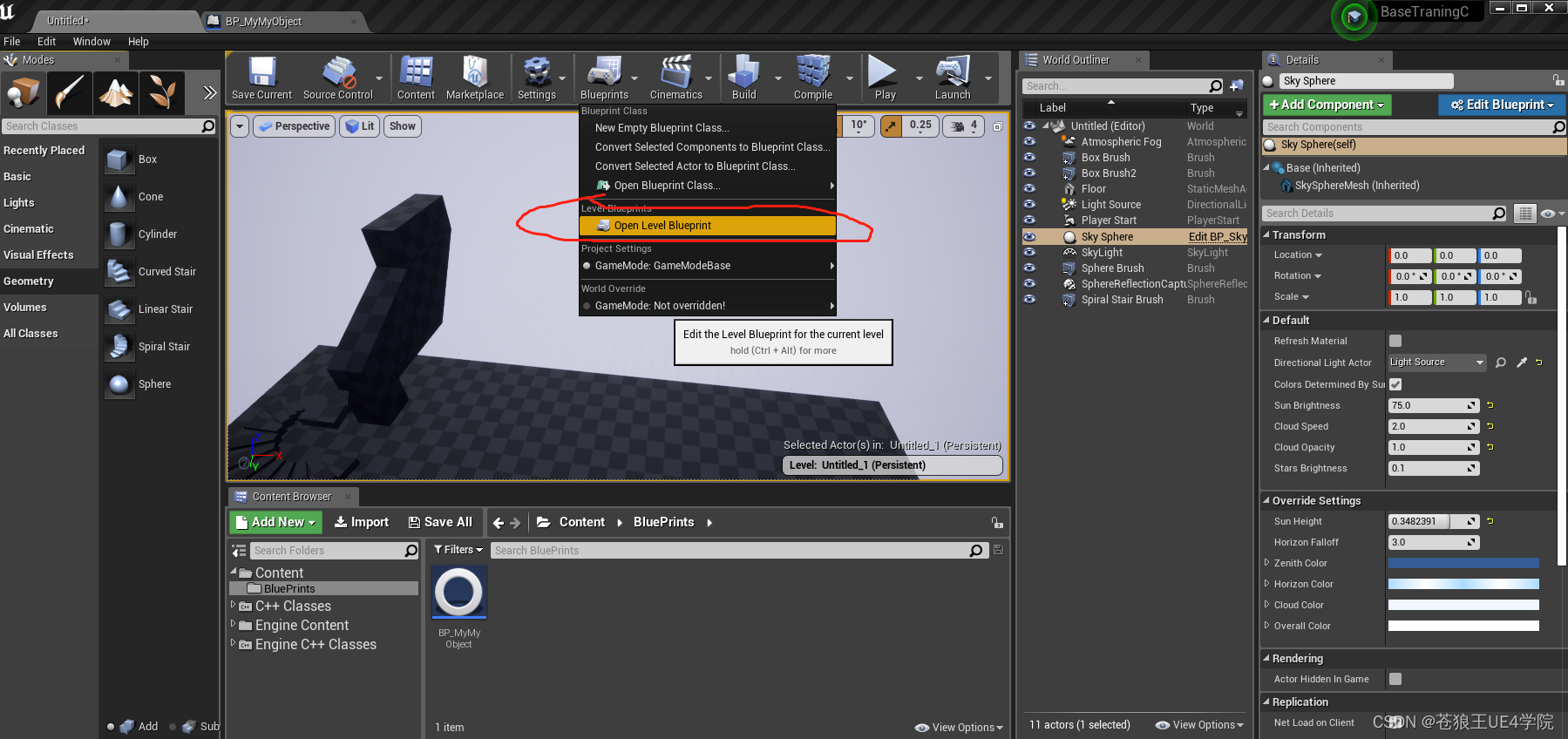
Task: Select Open Level Blueprint menu entry
Action: point(707,226)
